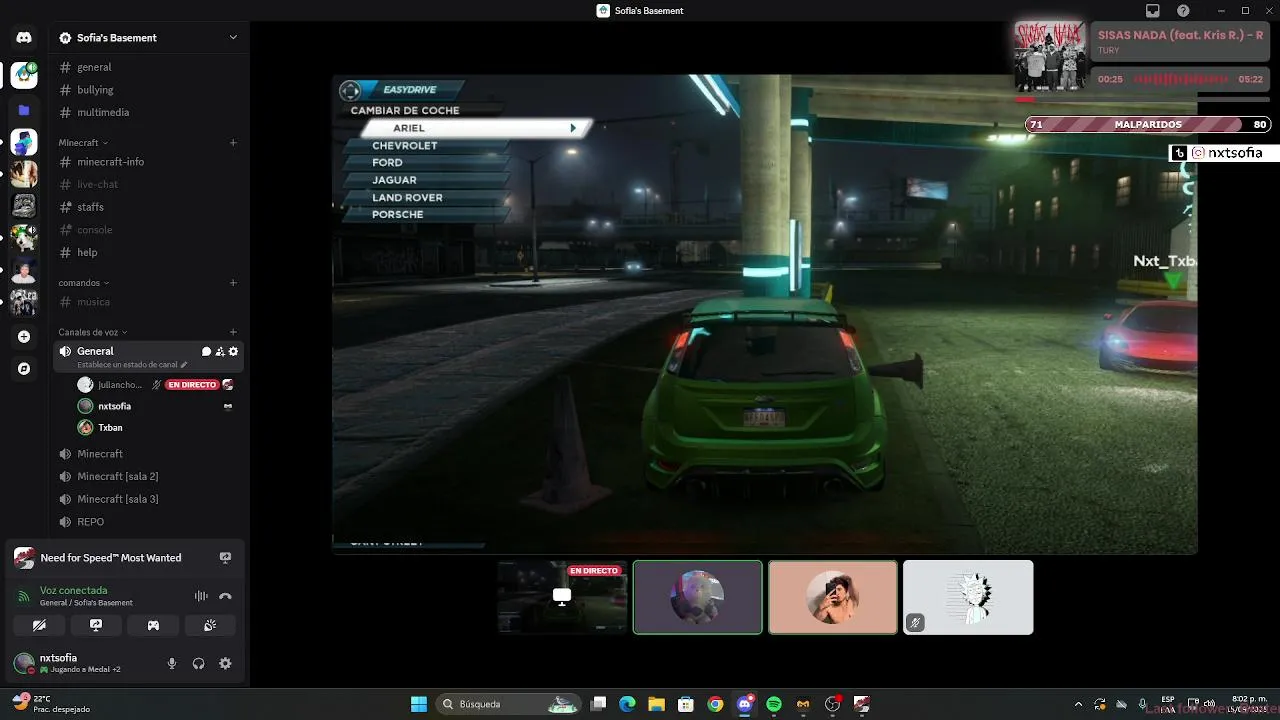Screen dimensions: 1280x720
Task: Create a voice channel in Canales de voz
Action: click(x=233, y=332)
